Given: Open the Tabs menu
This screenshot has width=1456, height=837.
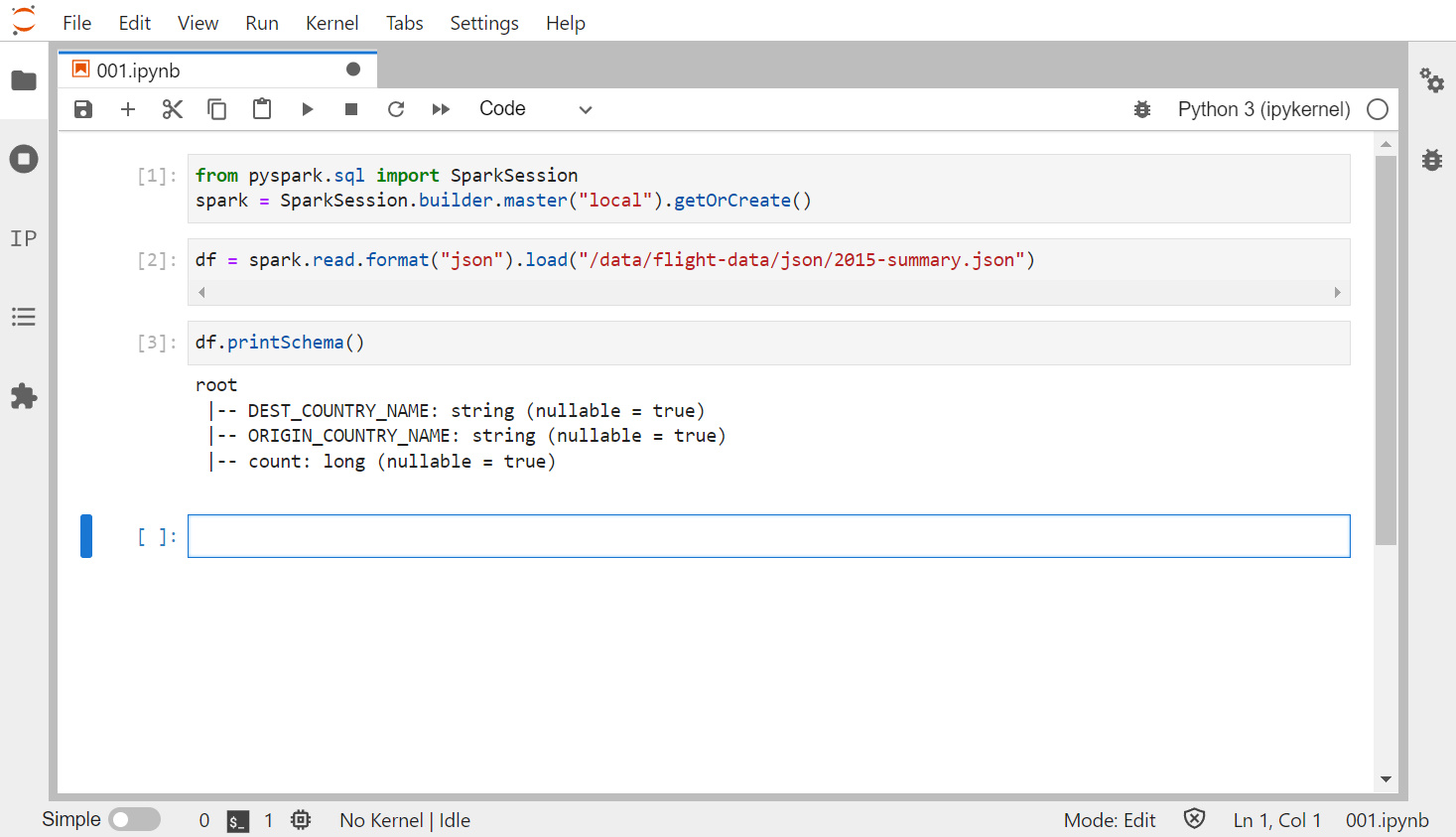Looking at the screenshot, I should (404, 23).
